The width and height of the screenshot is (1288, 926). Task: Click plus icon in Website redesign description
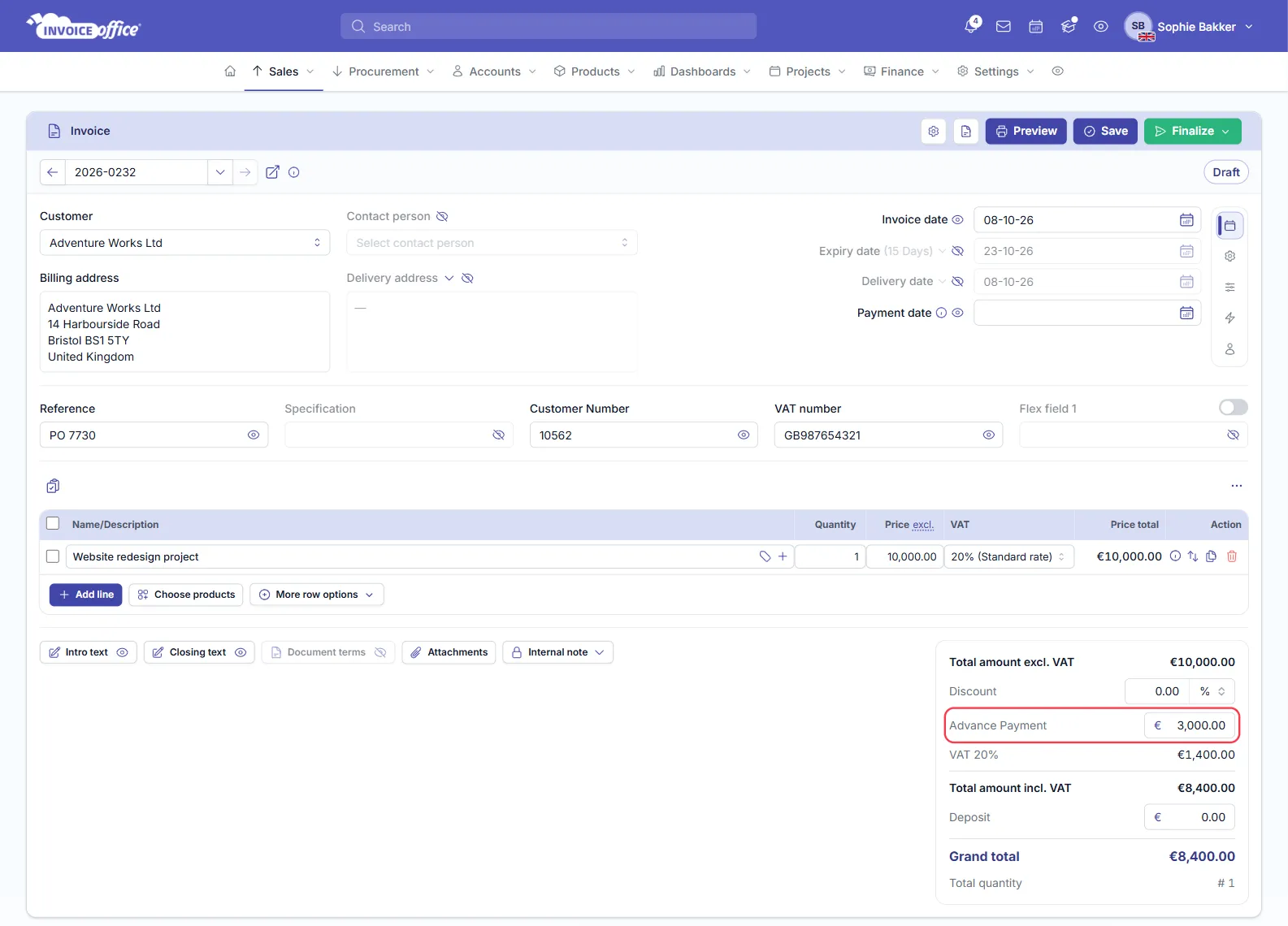(x=783, y=556)
